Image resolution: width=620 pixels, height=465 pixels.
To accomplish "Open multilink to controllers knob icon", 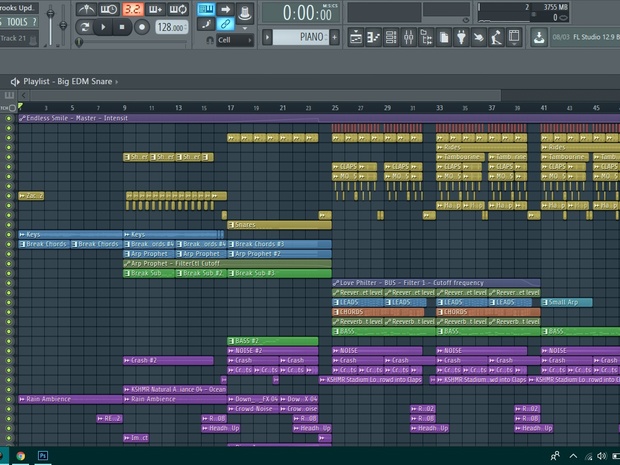I will 245,11.
